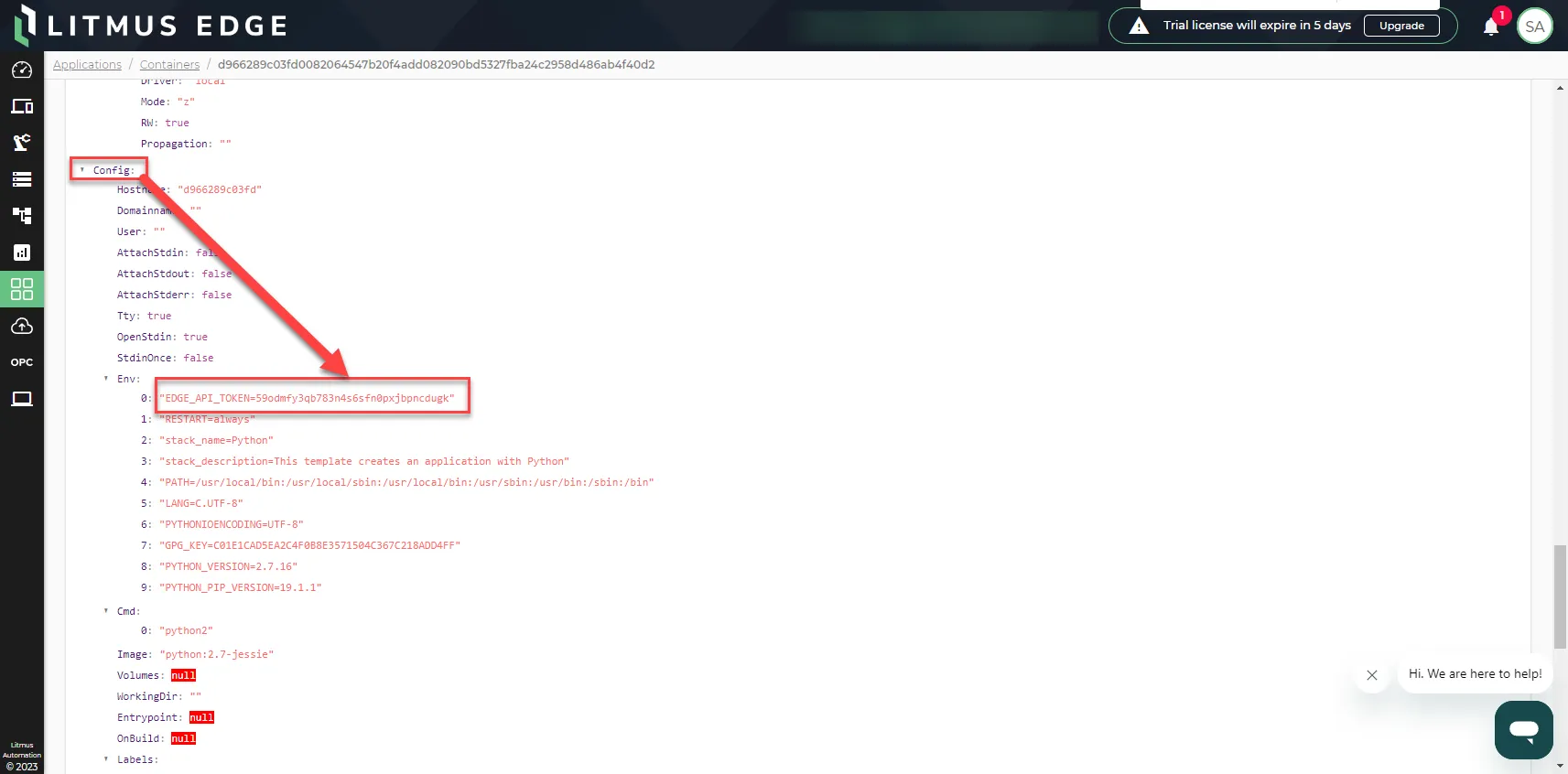The image size is (1568, 774).
Task: Click the Tty true value
Action: 159,317
